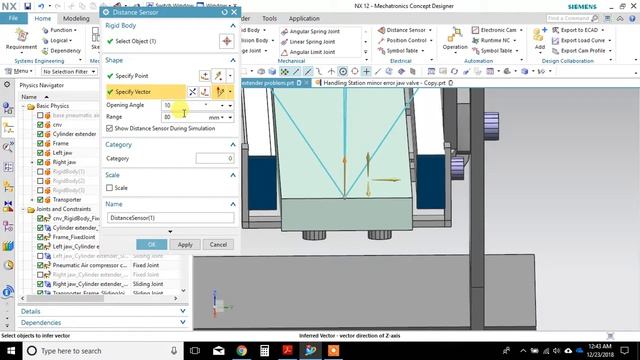Open the Application tab

[x=304, y=18]
